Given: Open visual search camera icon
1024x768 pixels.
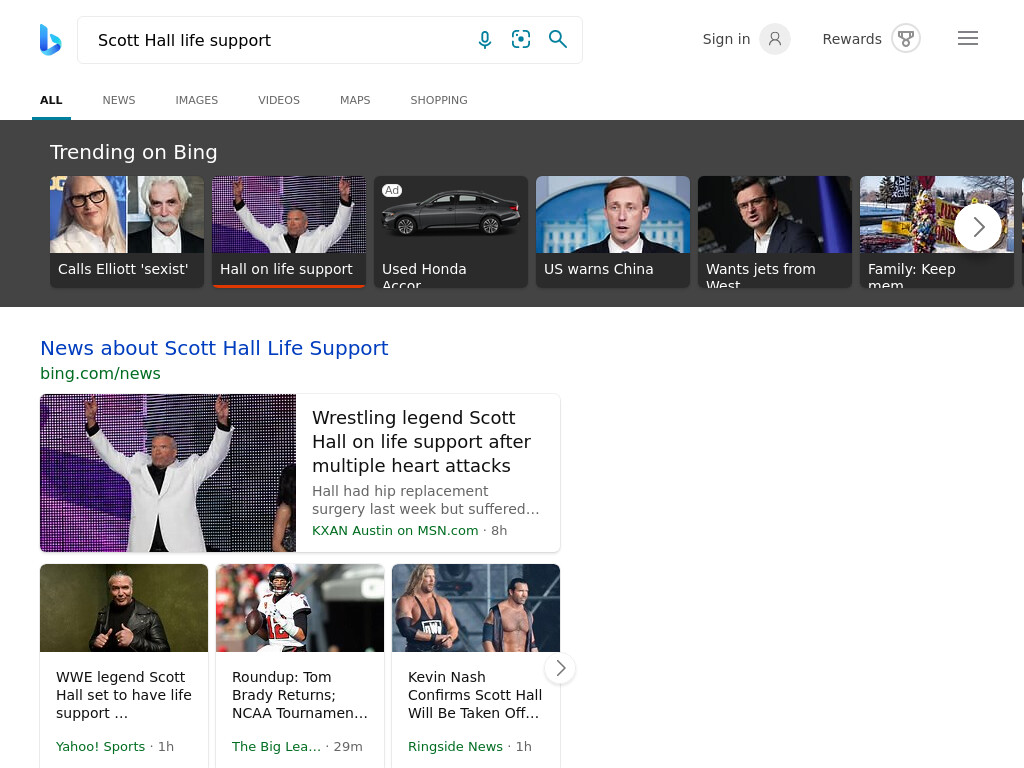Looking at the screenshot, I should click(520, 39).
